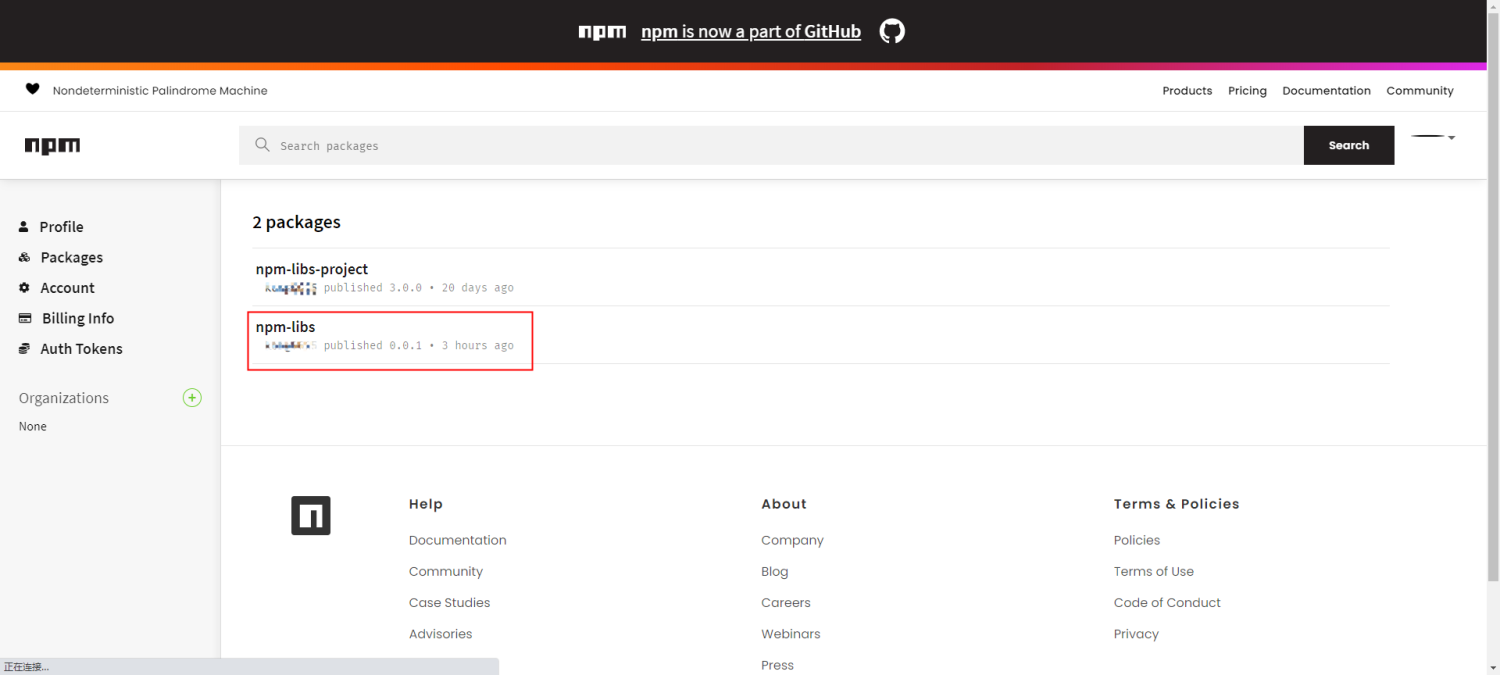Open the Pricing top menu

click(x=1247, y=91)
